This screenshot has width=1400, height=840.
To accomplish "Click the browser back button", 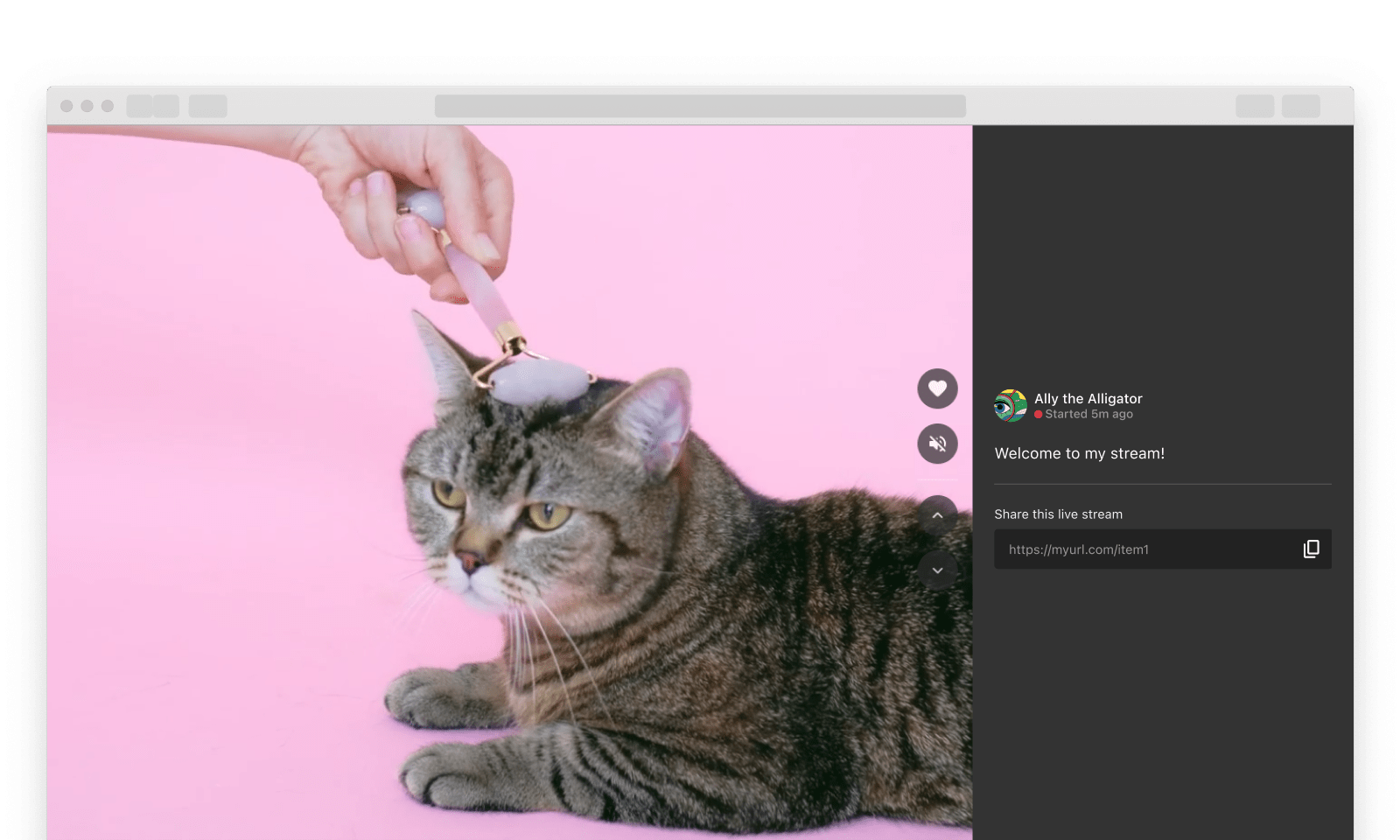I will click(x=140, y=106).
